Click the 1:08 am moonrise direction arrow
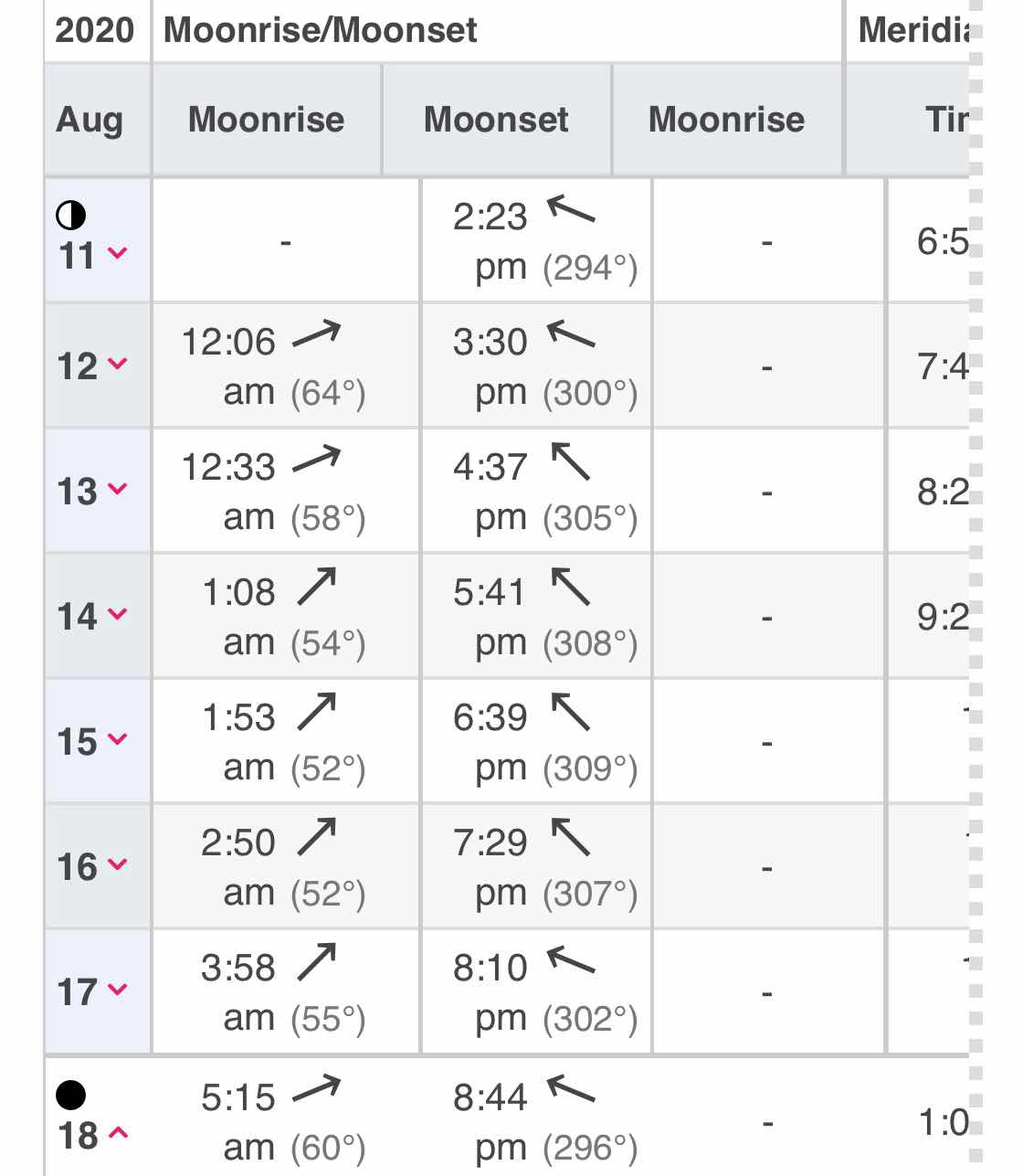Viewport: 1023px width, 1176px height. click(x=317, y=587)
